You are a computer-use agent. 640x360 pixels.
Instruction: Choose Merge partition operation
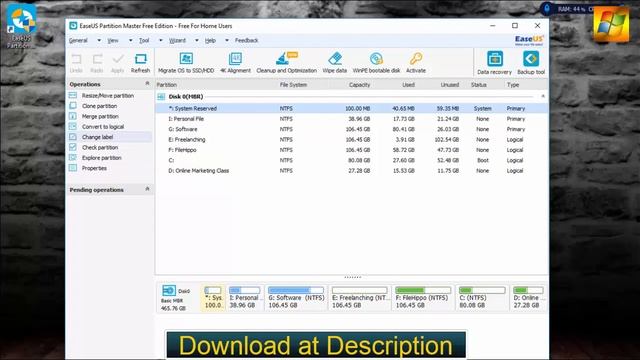click(x=100, y=116)
